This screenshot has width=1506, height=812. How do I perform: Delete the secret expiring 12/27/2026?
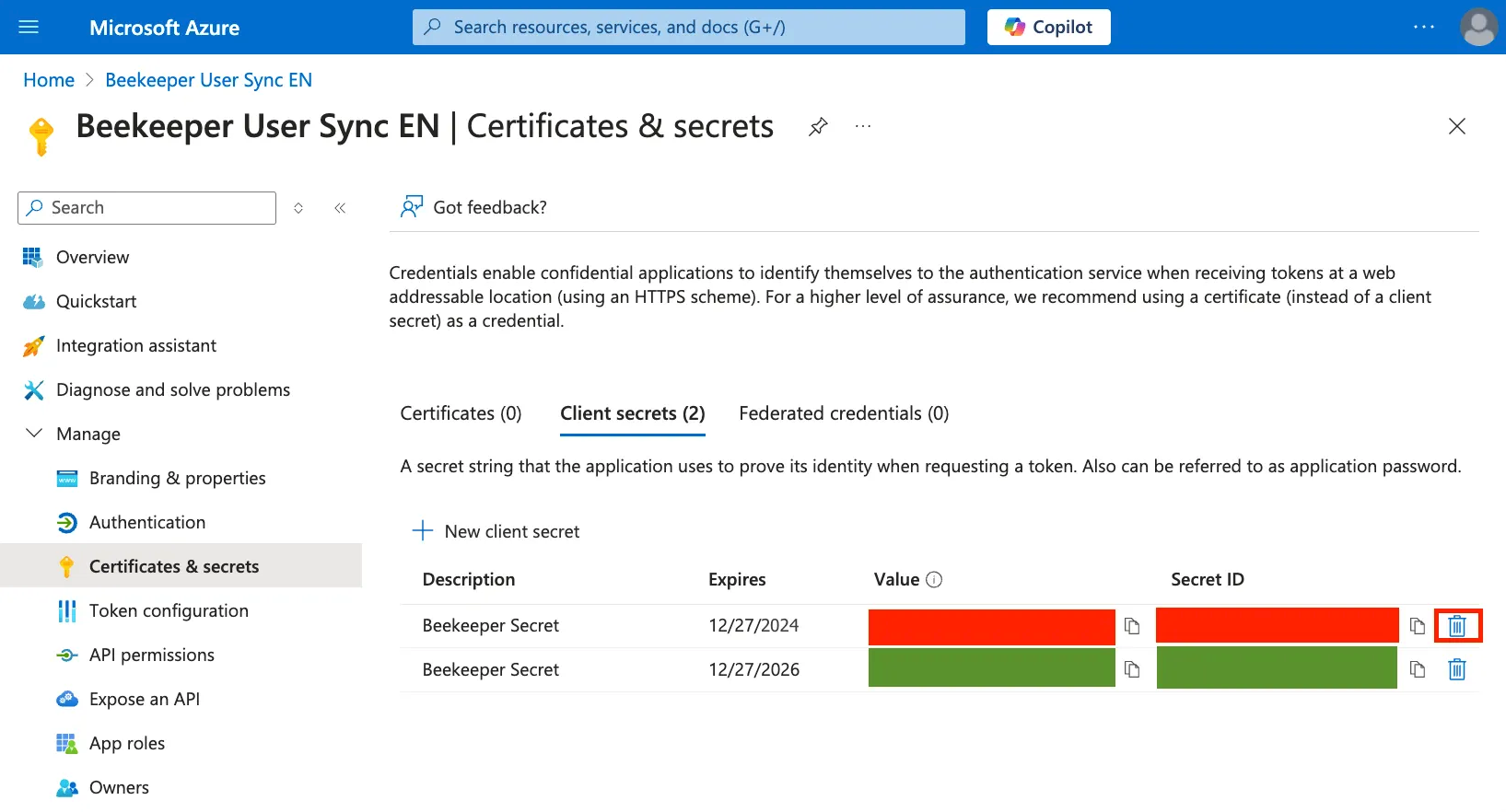tap(1457, 669)
